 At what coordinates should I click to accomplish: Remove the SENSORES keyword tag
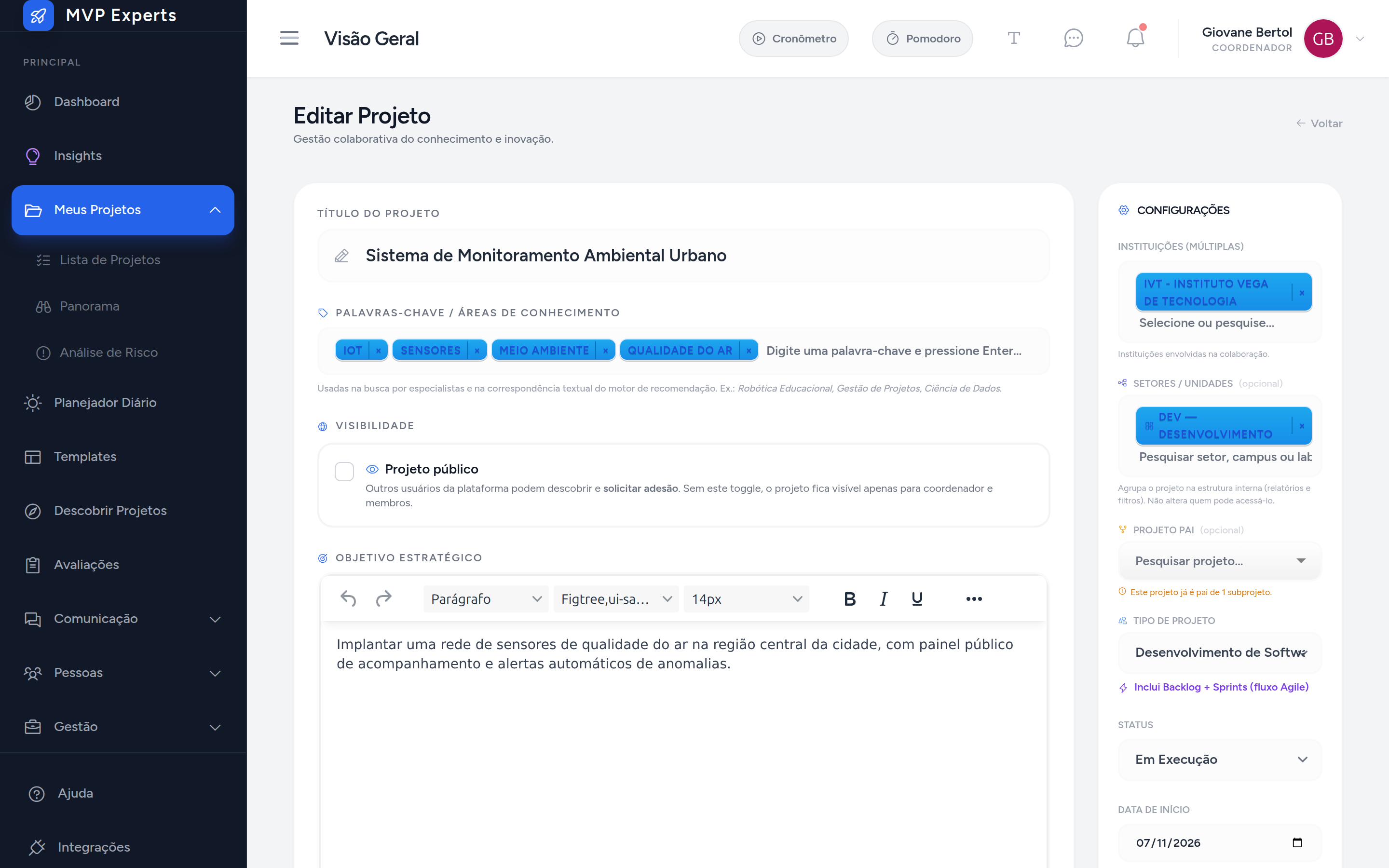coord(477,350)
